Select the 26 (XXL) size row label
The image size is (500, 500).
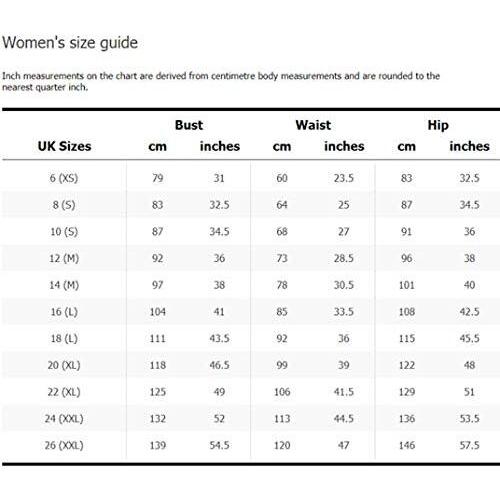coord(64,445)
